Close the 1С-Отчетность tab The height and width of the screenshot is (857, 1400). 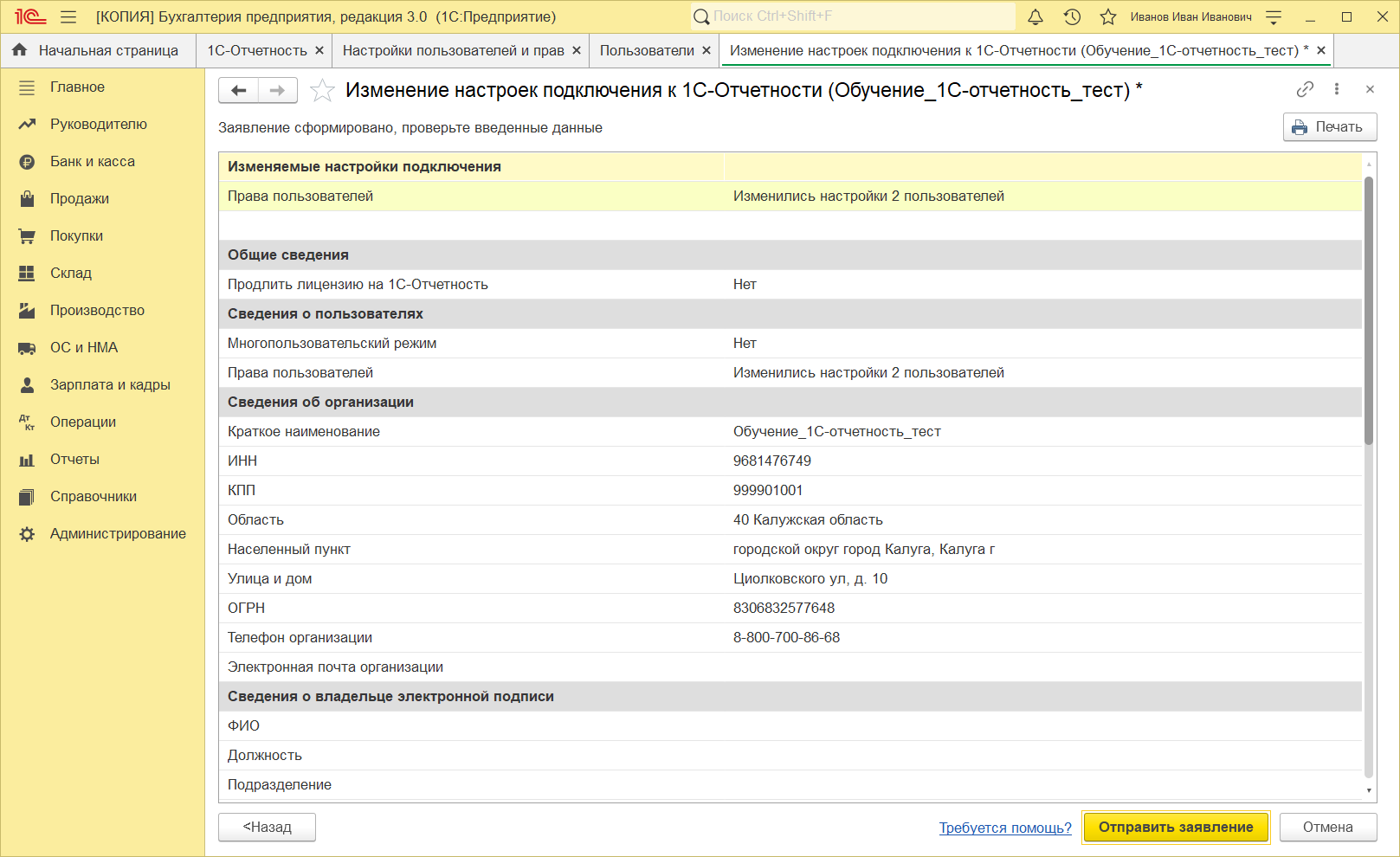pos(319,51)
